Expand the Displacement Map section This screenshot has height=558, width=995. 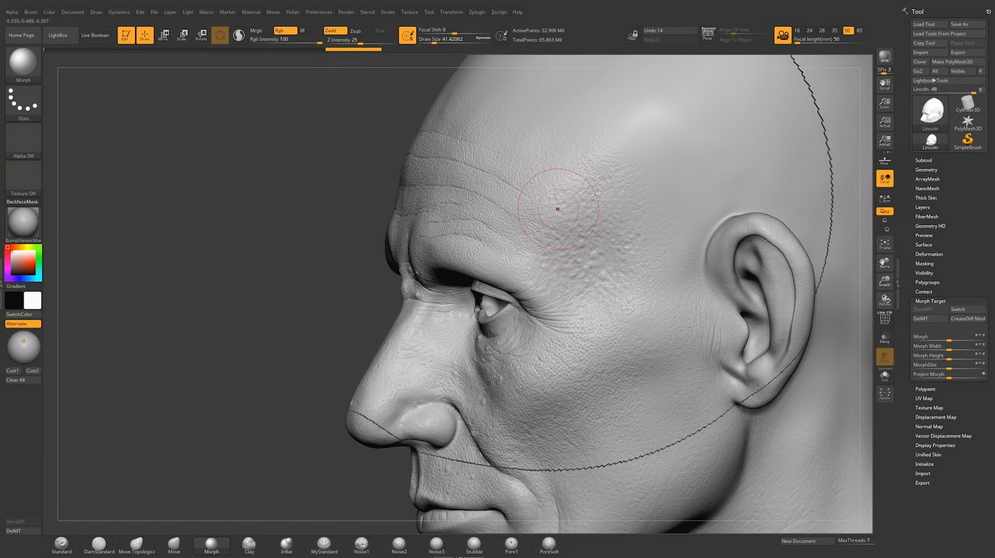click(935, 417)
